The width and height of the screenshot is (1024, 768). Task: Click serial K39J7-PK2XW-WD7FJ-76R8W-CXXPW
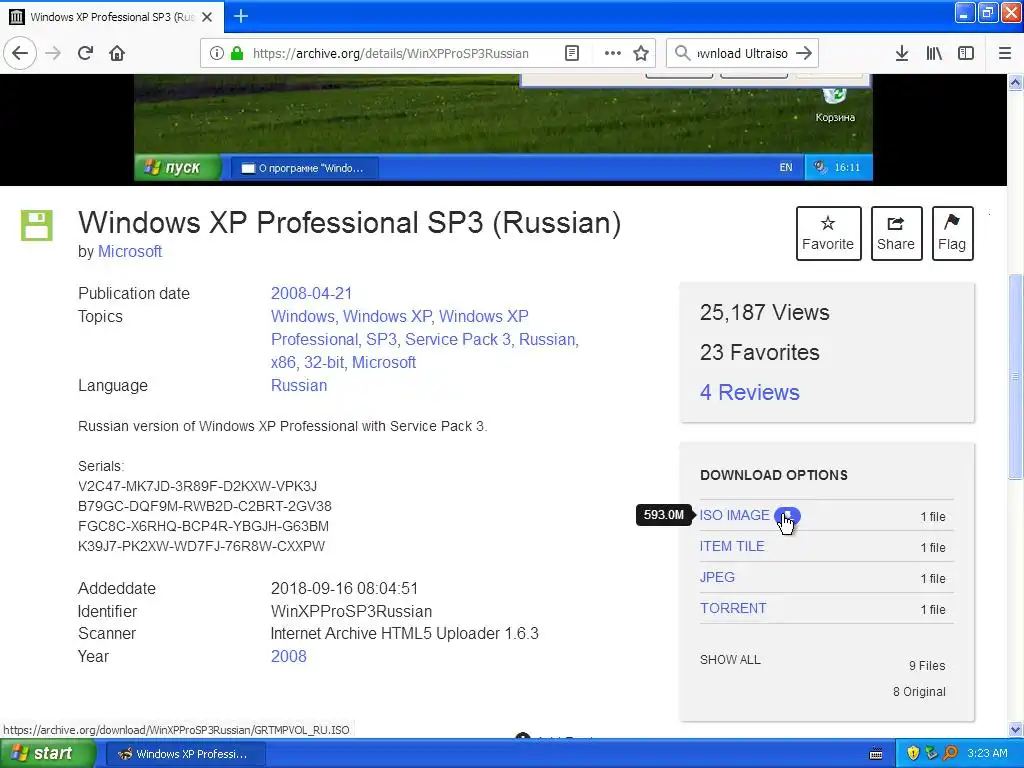point(201,546)
